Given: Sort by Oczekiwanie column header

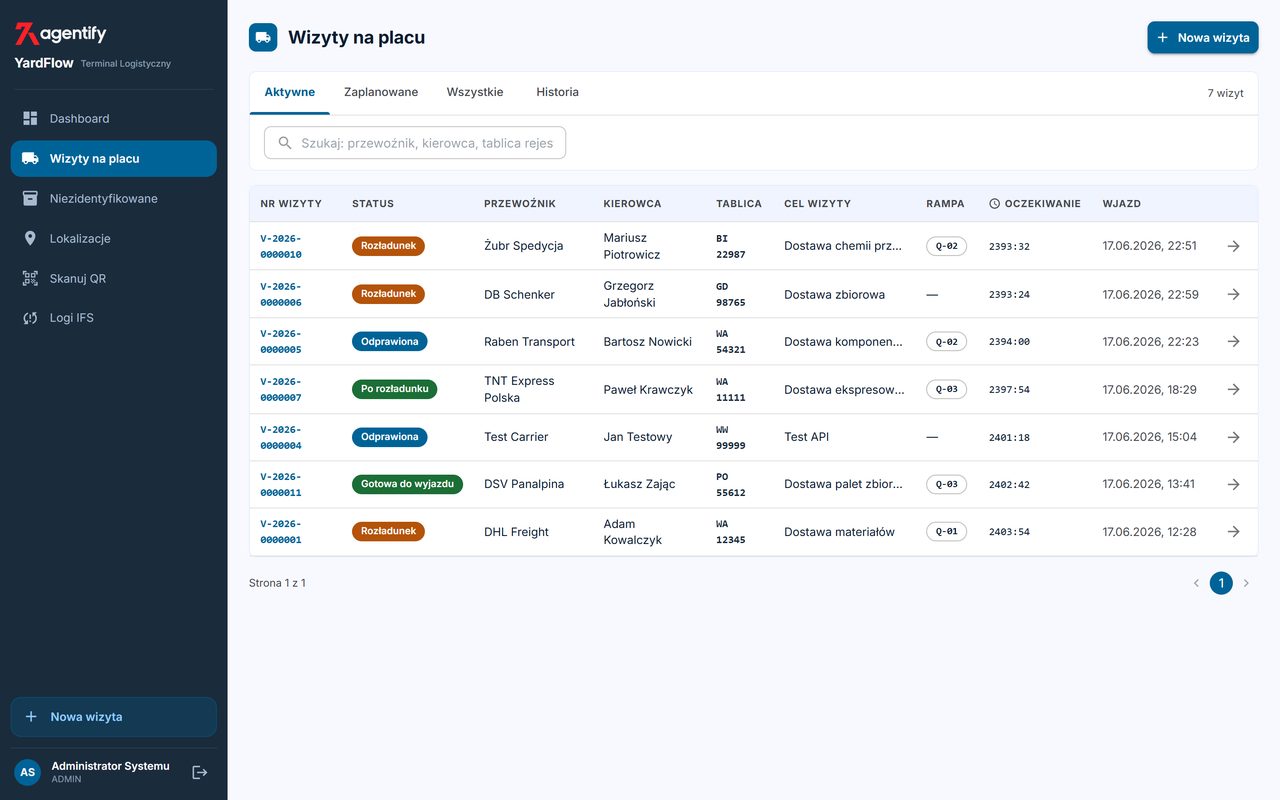Looking at the screenshot, I should pyautogui.click(x=1035, y=203).
